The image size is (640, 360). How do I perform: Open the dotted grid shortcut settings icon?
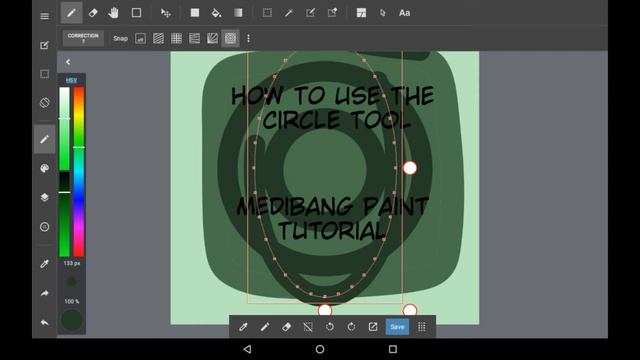point(422,327)
